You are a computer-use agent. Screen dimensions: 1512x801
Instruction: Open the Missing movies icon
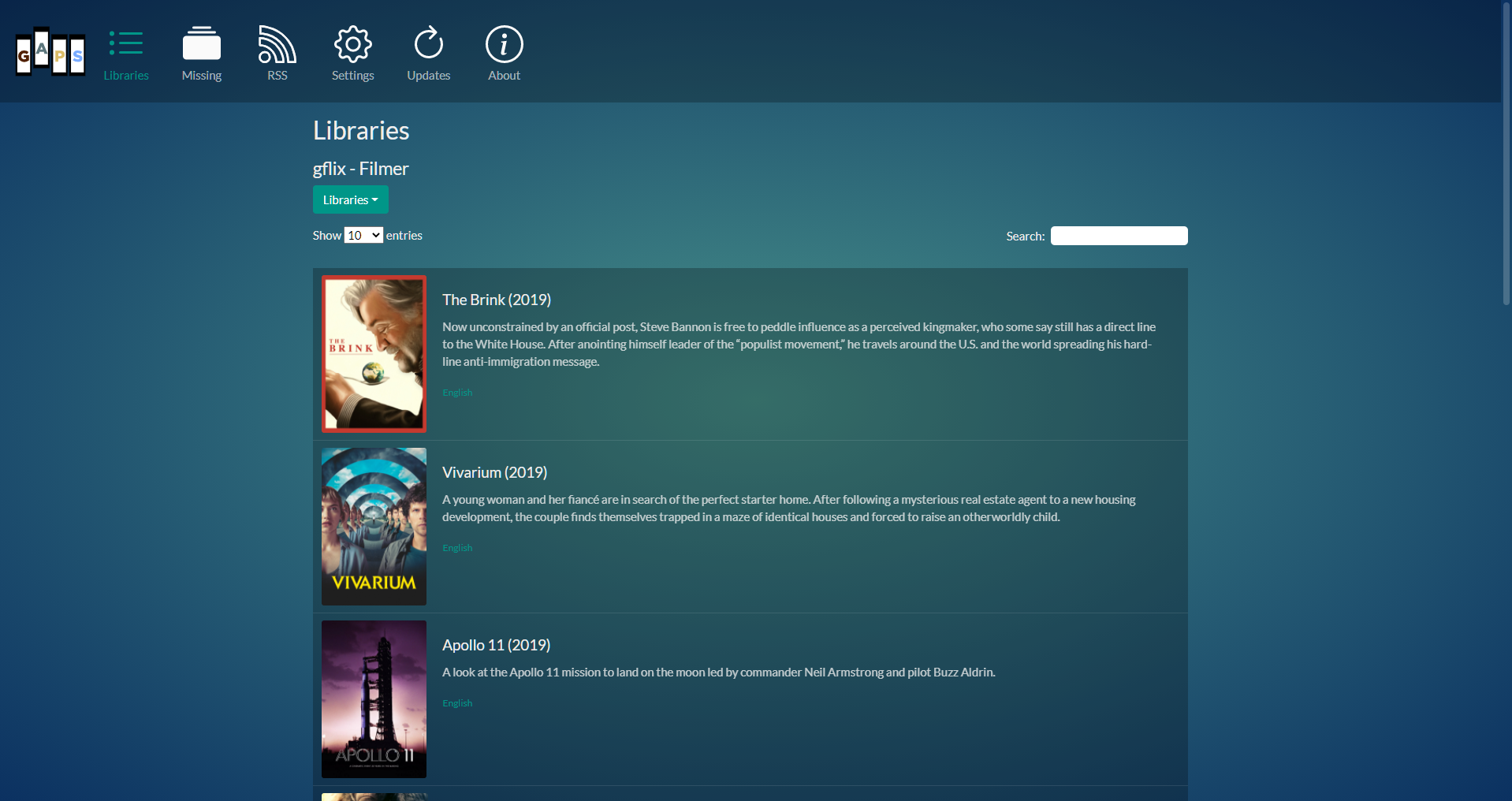pyautogui.click(x=202, y=44)
